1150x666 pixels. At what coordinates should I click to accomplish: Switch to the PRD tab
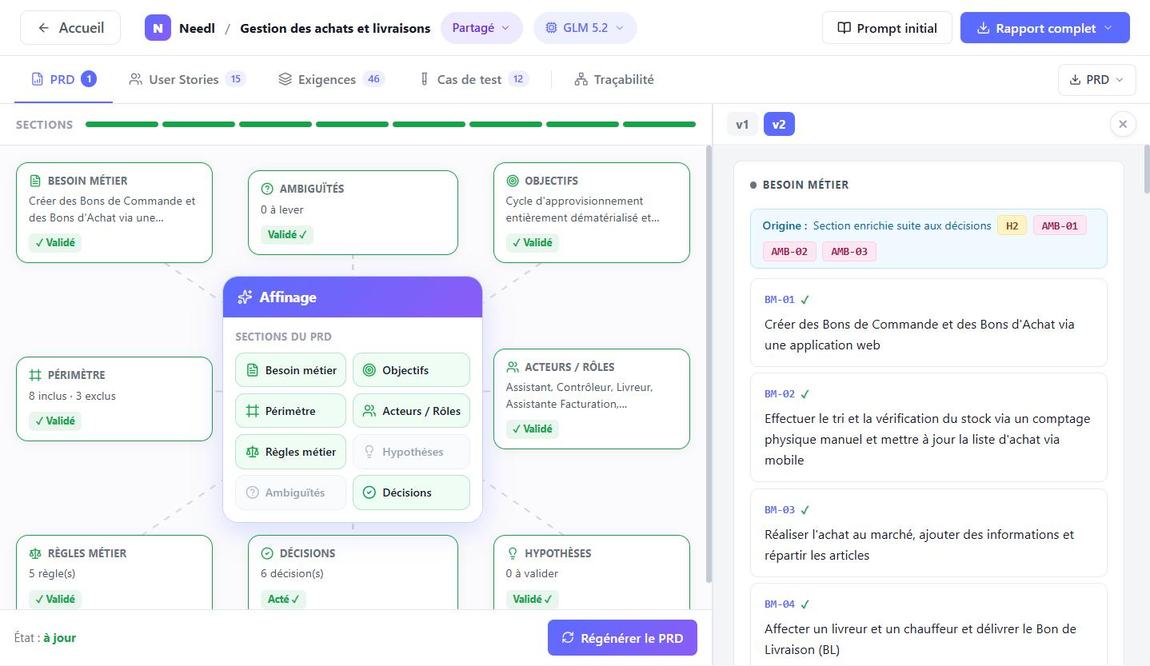coord(63,79)
